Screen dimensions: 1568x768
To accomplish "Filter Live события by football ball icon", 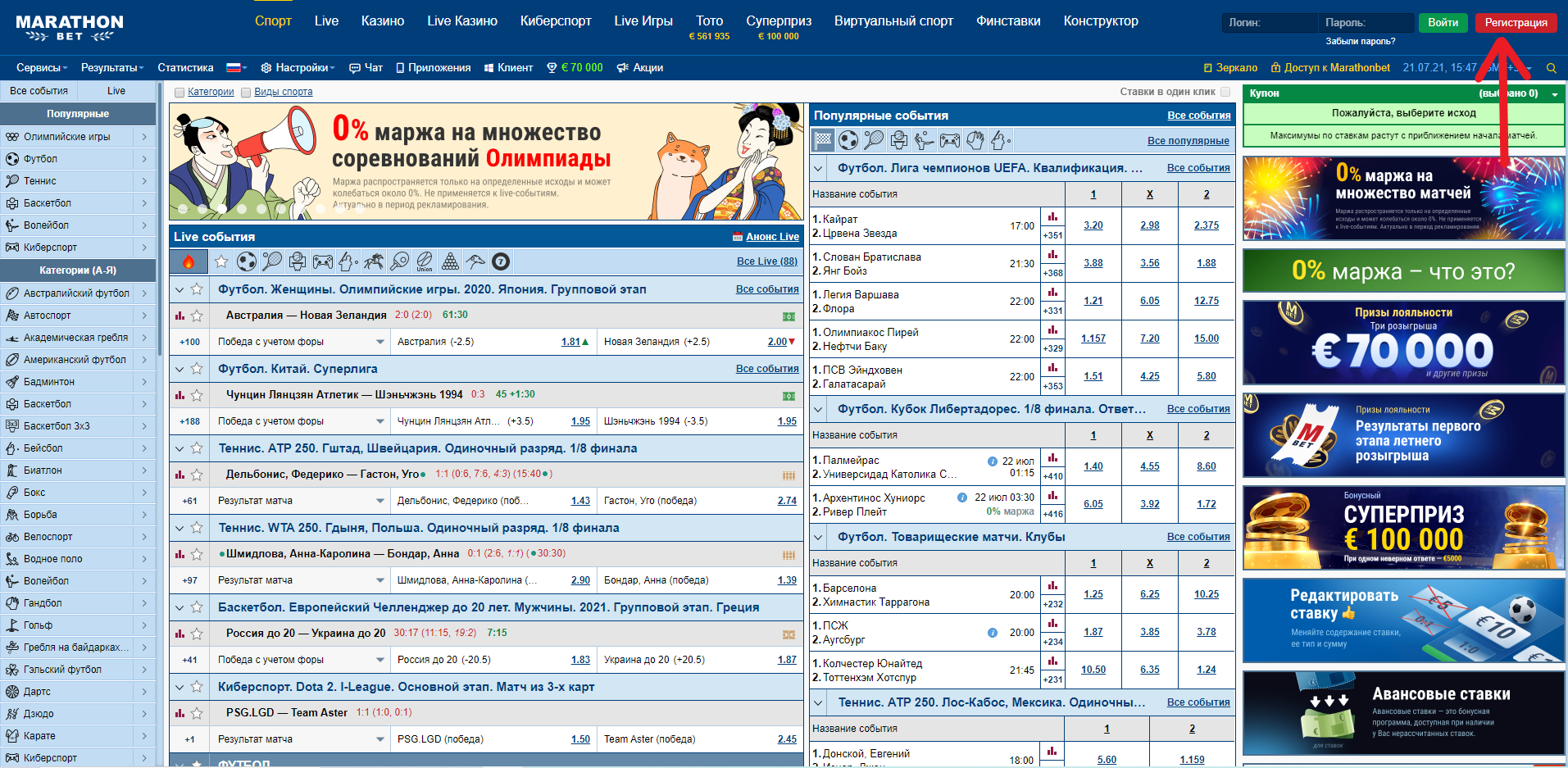I will tap(247, 261).
